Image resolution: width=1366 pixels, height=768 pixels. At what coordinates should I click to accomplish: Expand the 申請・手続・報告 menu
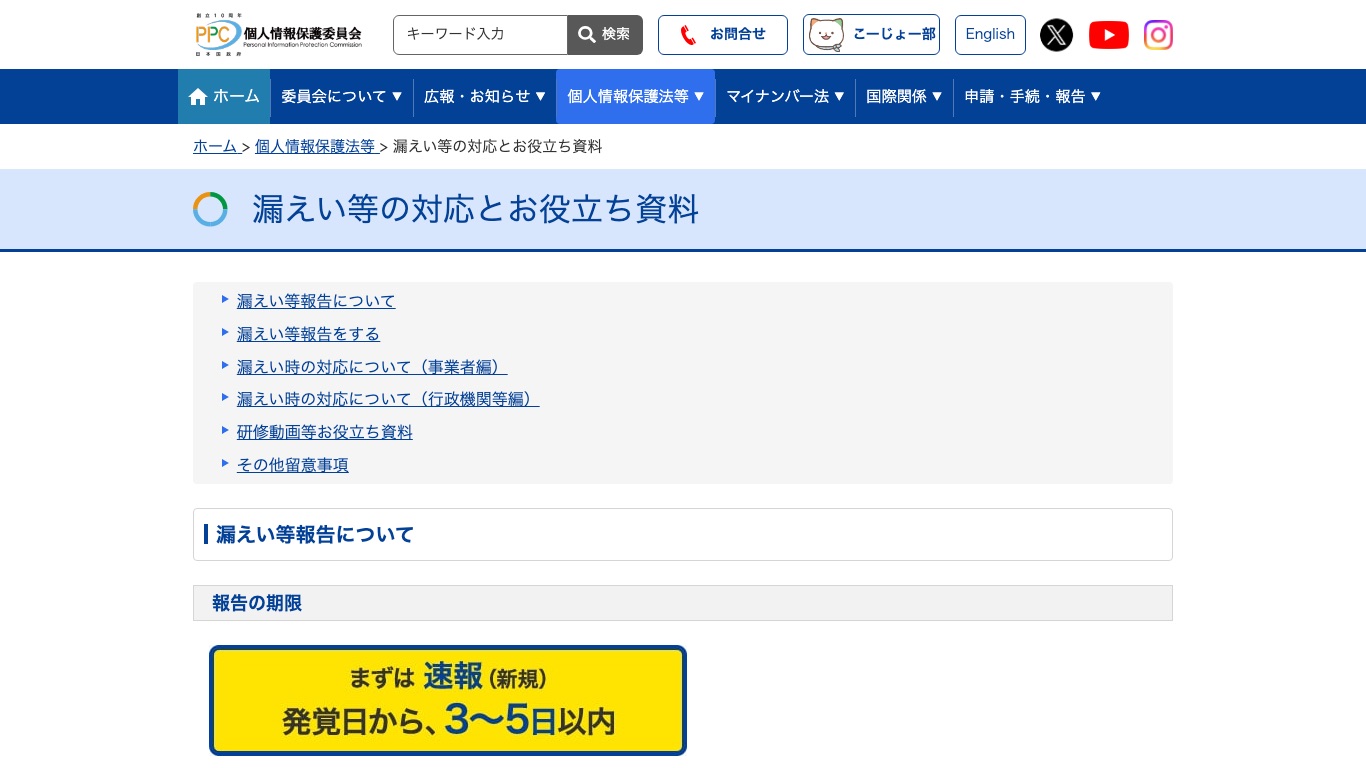1033,96
